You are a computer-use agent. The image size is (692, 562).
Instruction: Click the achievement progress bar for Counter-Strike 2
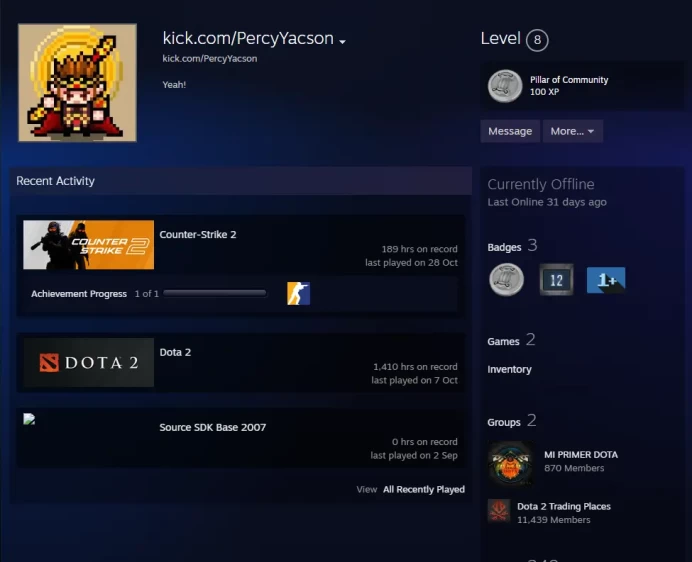pos(214,293)
